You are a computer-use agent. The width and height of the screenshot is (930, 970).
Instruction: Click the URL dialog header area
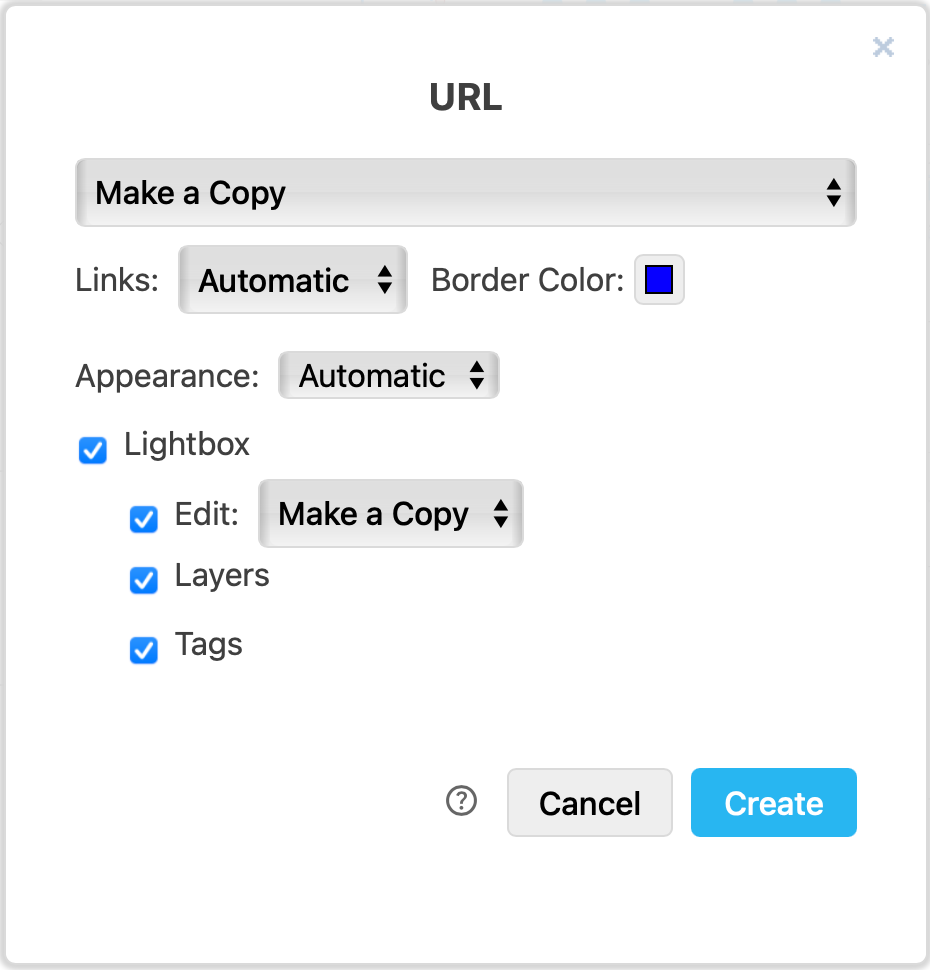pos(465,97)
